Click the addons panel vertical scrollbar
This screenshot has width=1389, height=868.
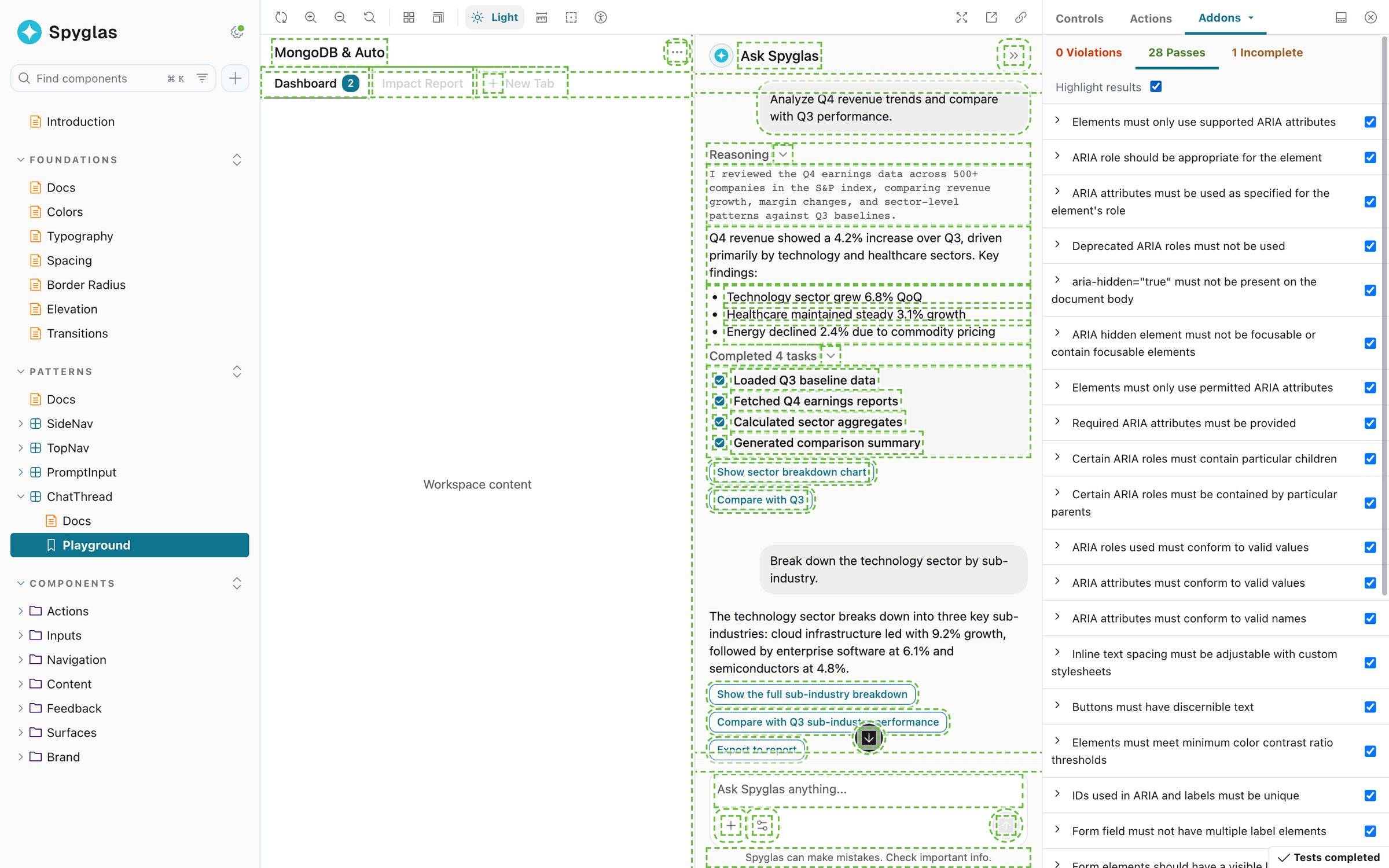pyautogui.click(x=1384, y=315)
